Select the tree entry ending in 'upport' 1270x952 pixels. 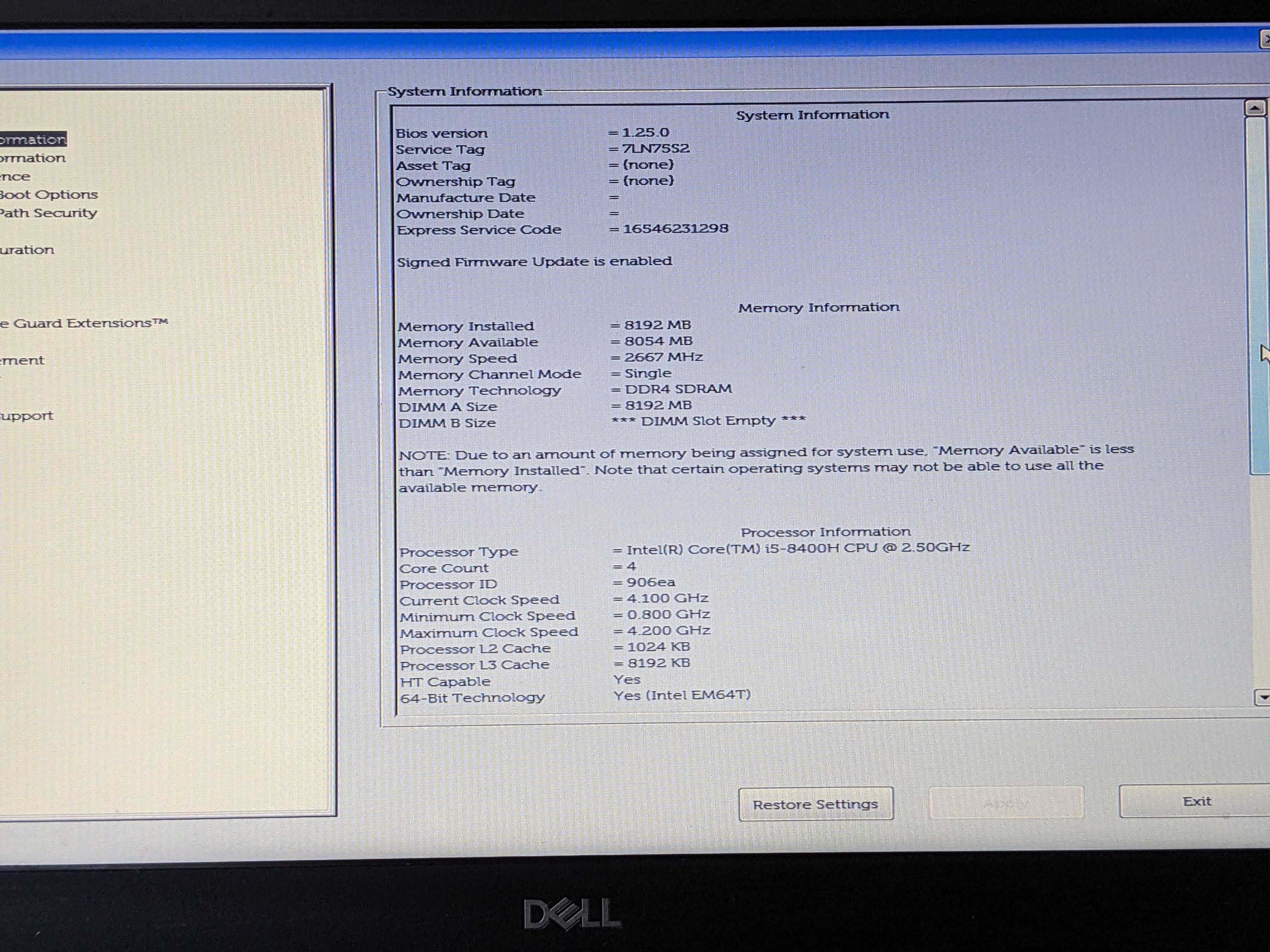26,416
